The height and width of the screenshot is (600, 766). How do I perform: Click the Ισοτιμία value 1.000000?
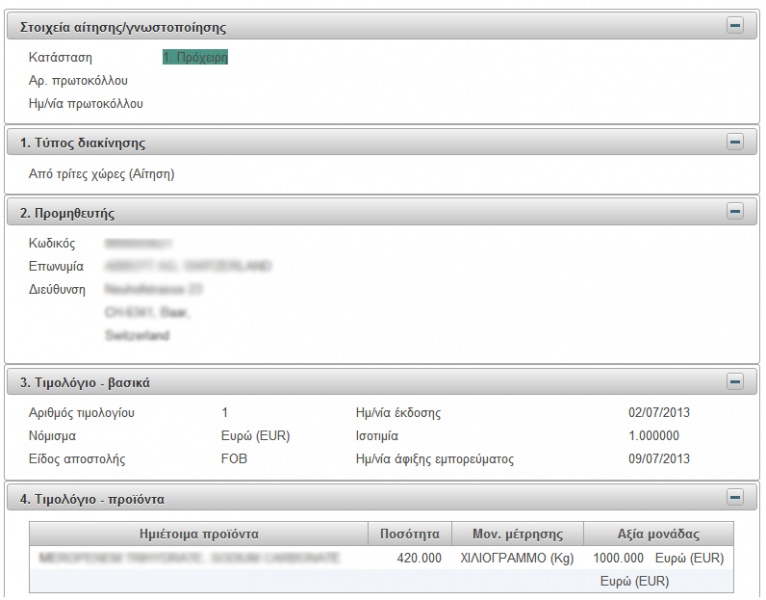point(654,436)
